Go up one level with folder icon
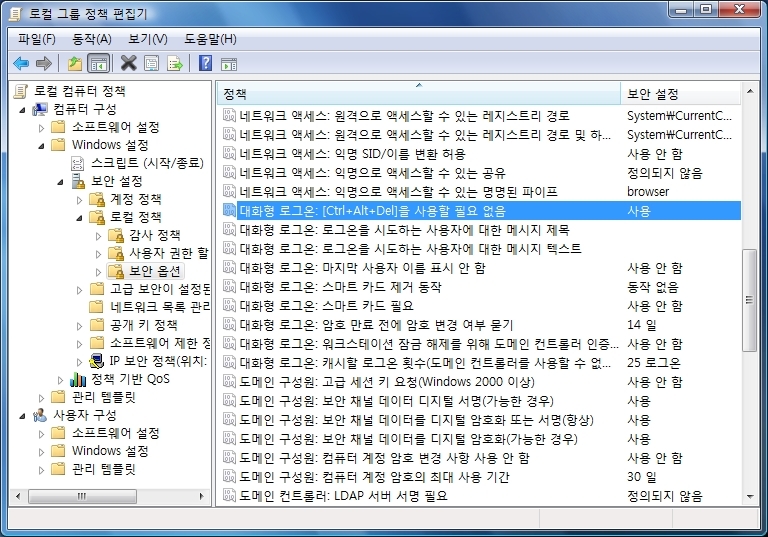The height and width of the screenshot is (537, 768). click(x=74, y=63)
